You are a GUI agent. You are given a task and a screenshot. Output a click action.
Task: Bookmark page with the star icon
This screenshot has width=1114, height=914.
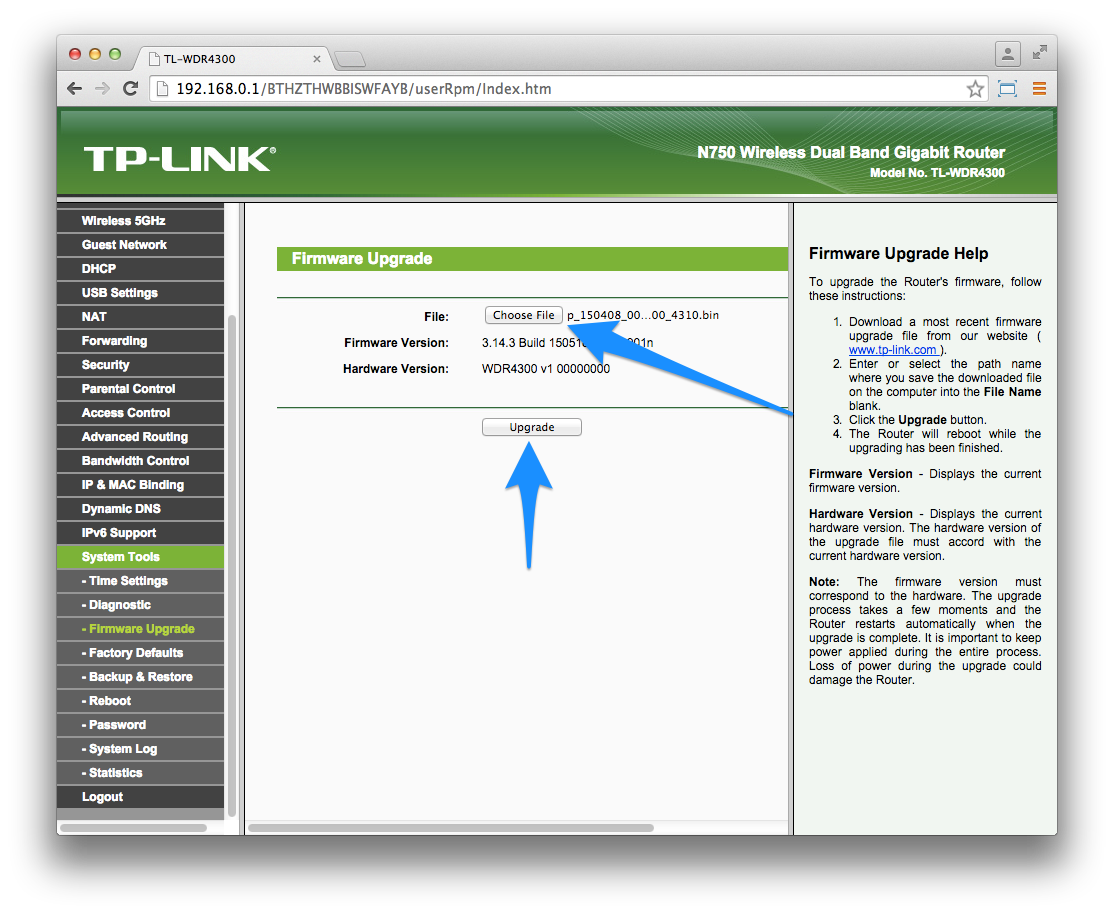tap(975, 89)
